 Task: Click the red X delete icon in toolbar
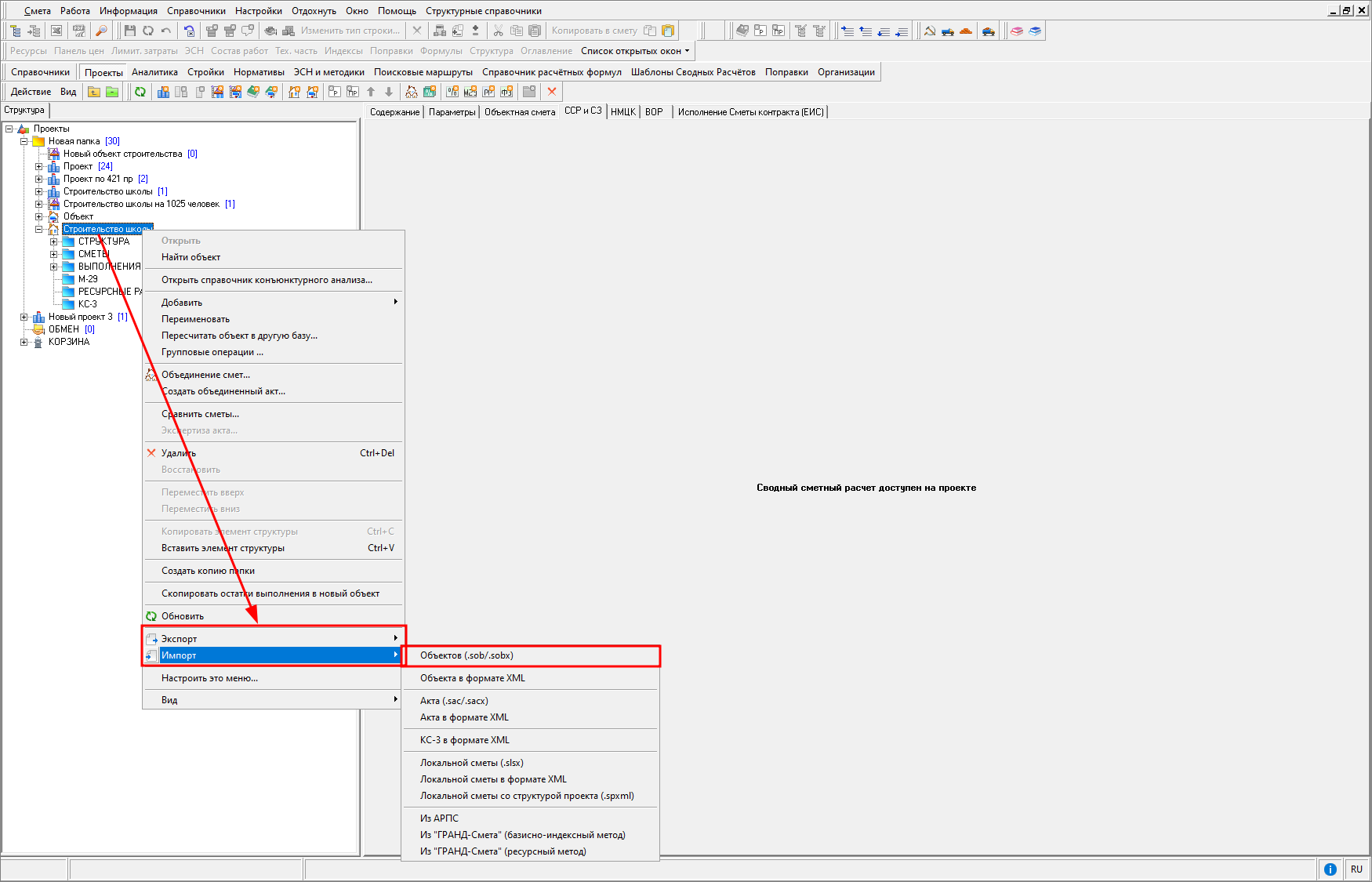[x=552, y=92]
